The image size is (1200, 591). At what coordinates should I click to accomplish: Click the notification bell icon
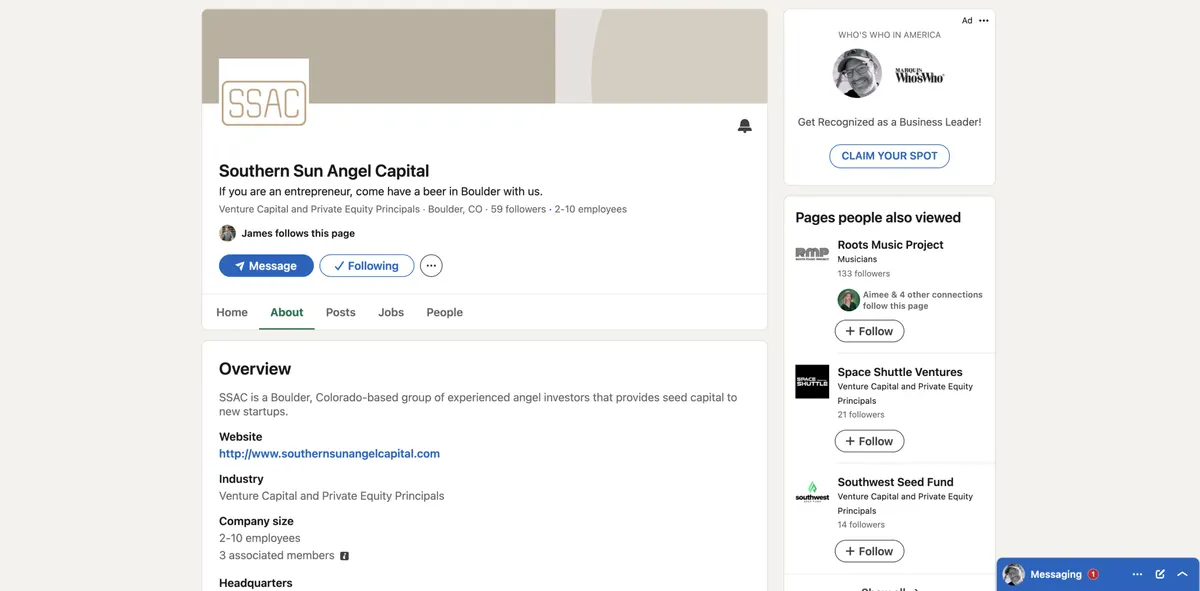coord(744,126)
